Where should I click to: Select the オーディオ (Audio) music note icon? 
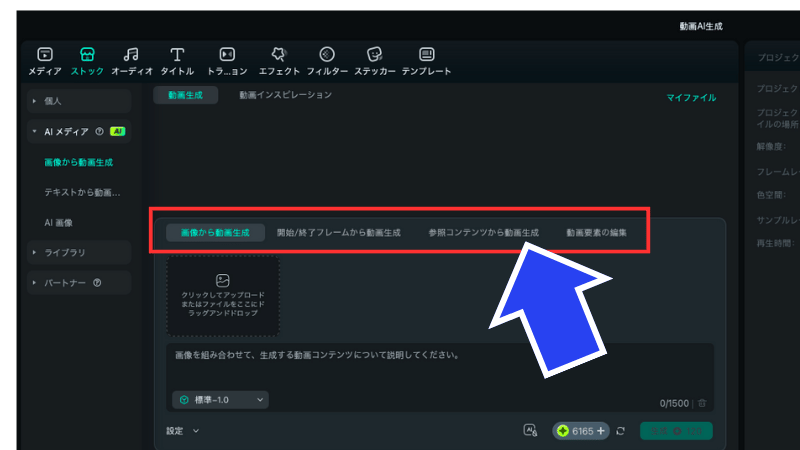pyautogui.click(x=131, y=55)
